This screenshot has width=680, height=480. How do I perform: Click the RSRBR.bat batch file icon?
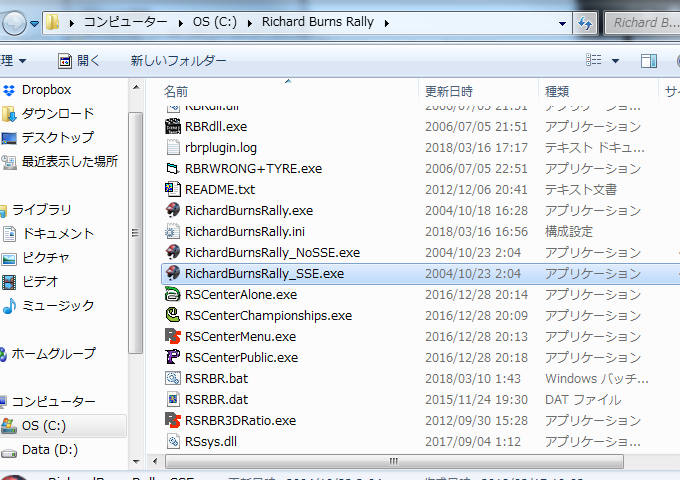pos(173,379)
